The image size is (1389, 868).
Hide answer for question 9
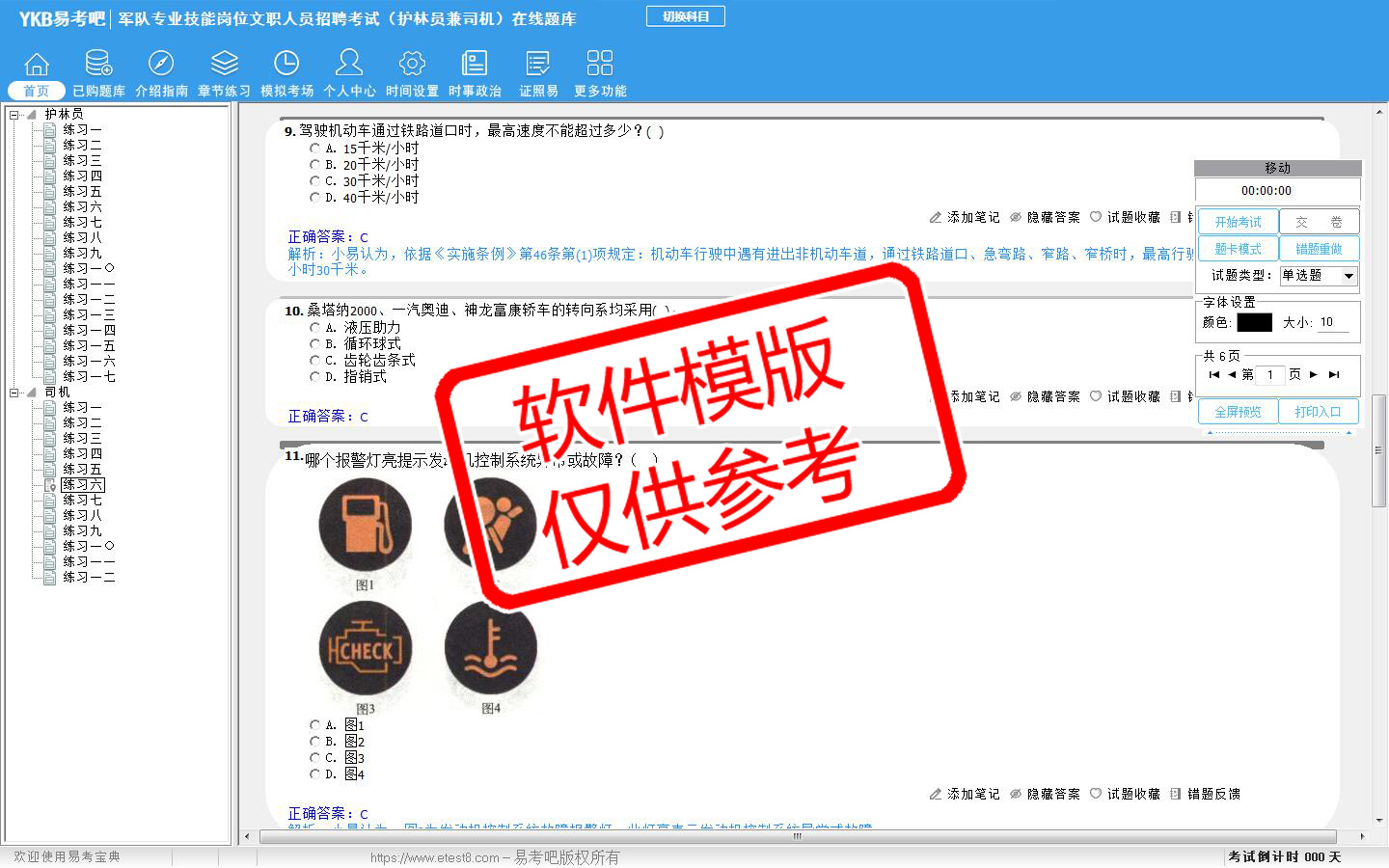point(1045,217)
